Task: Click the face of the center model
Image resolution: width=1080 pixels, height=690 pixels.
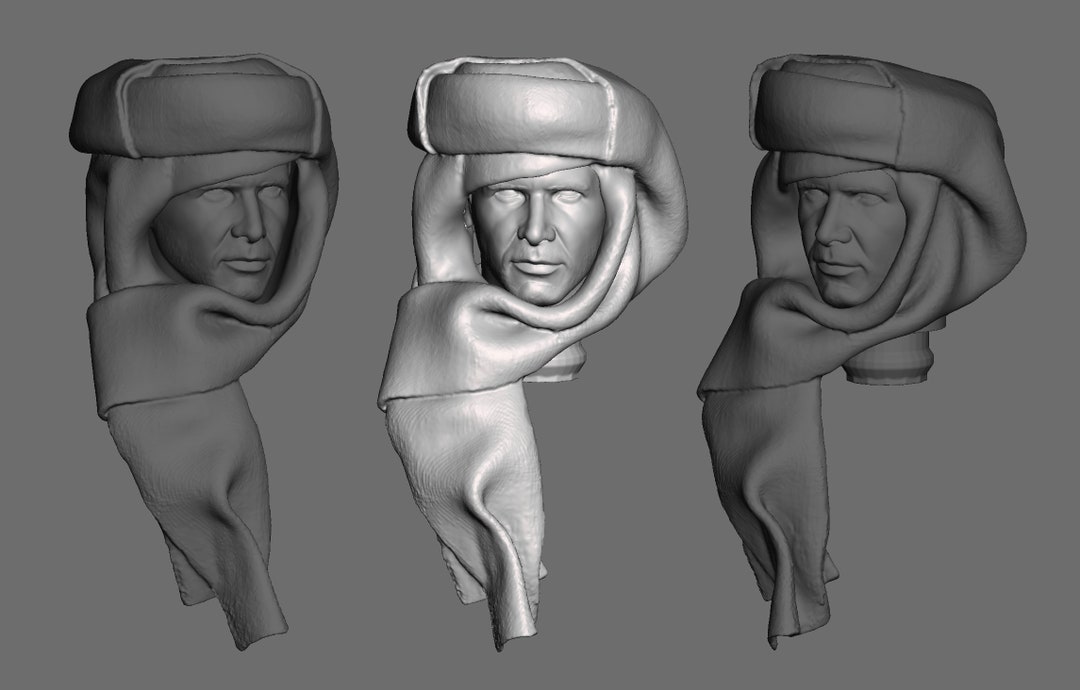Action: click(x=540, y=230)
